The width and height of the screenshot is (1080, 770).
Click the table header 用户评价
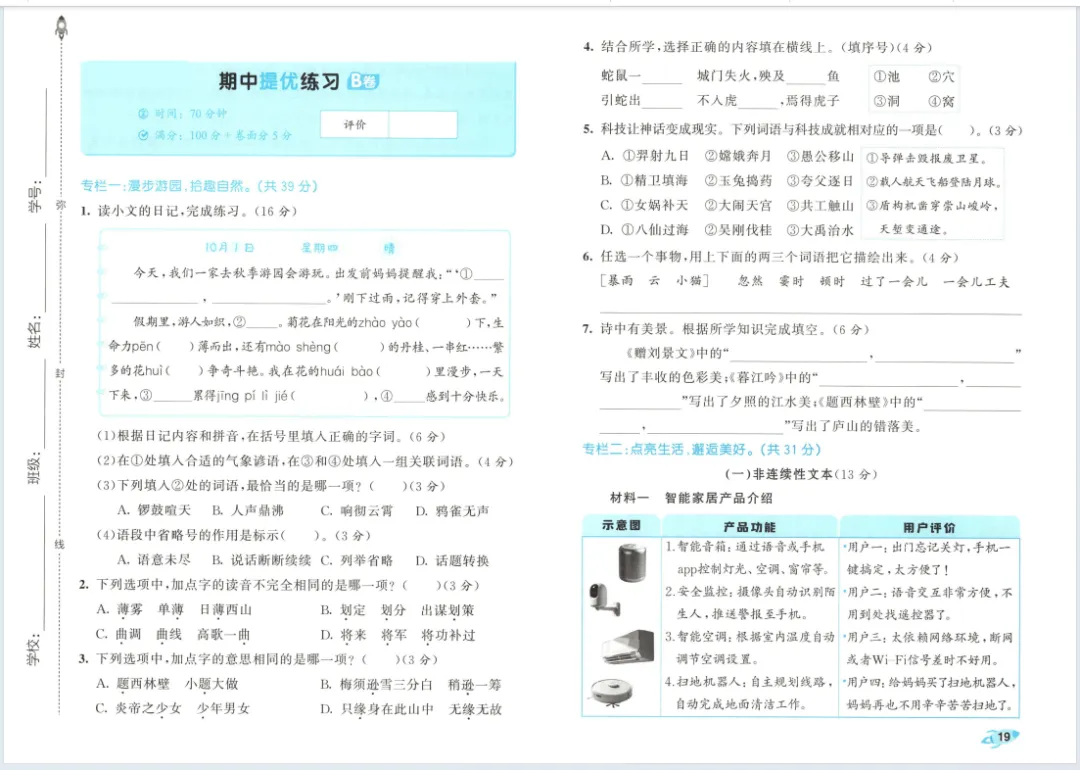[929, 528]
